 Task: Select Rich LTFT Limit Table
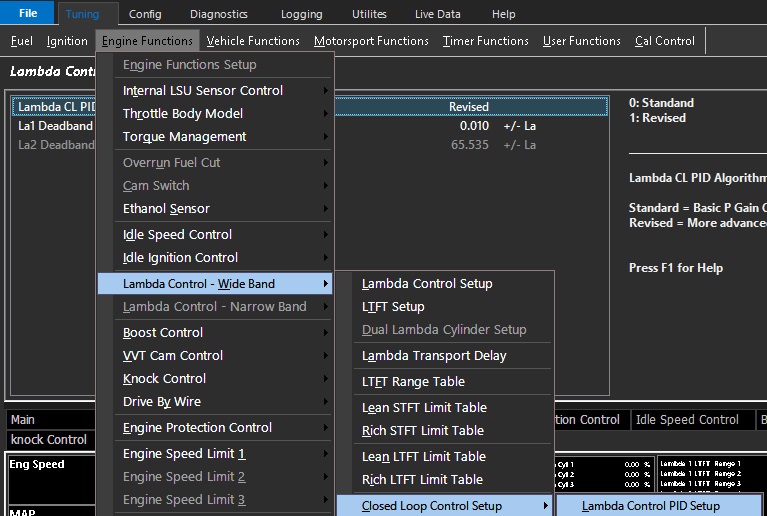click(422, 479)
